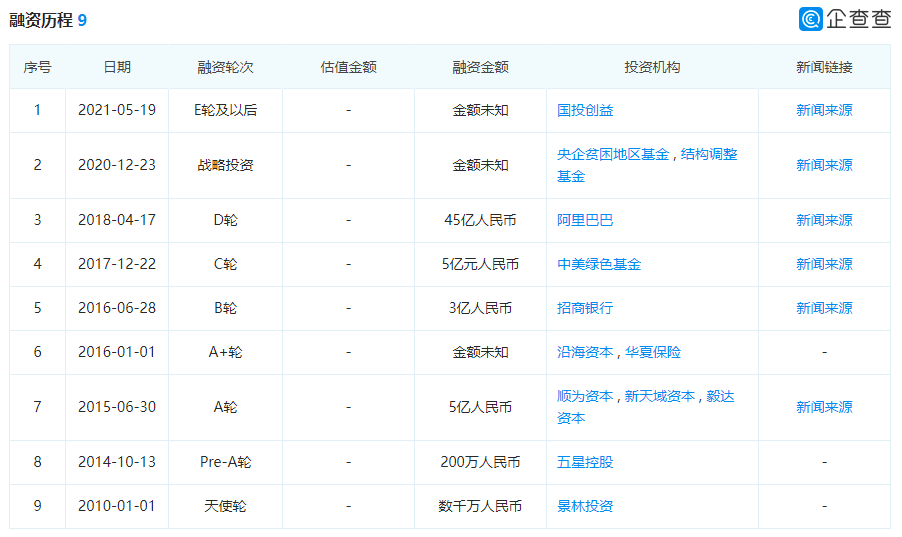This screenshot has width=902, height=537.
Task: Select the date cell 2018-04-17
Action: (117, 220)
